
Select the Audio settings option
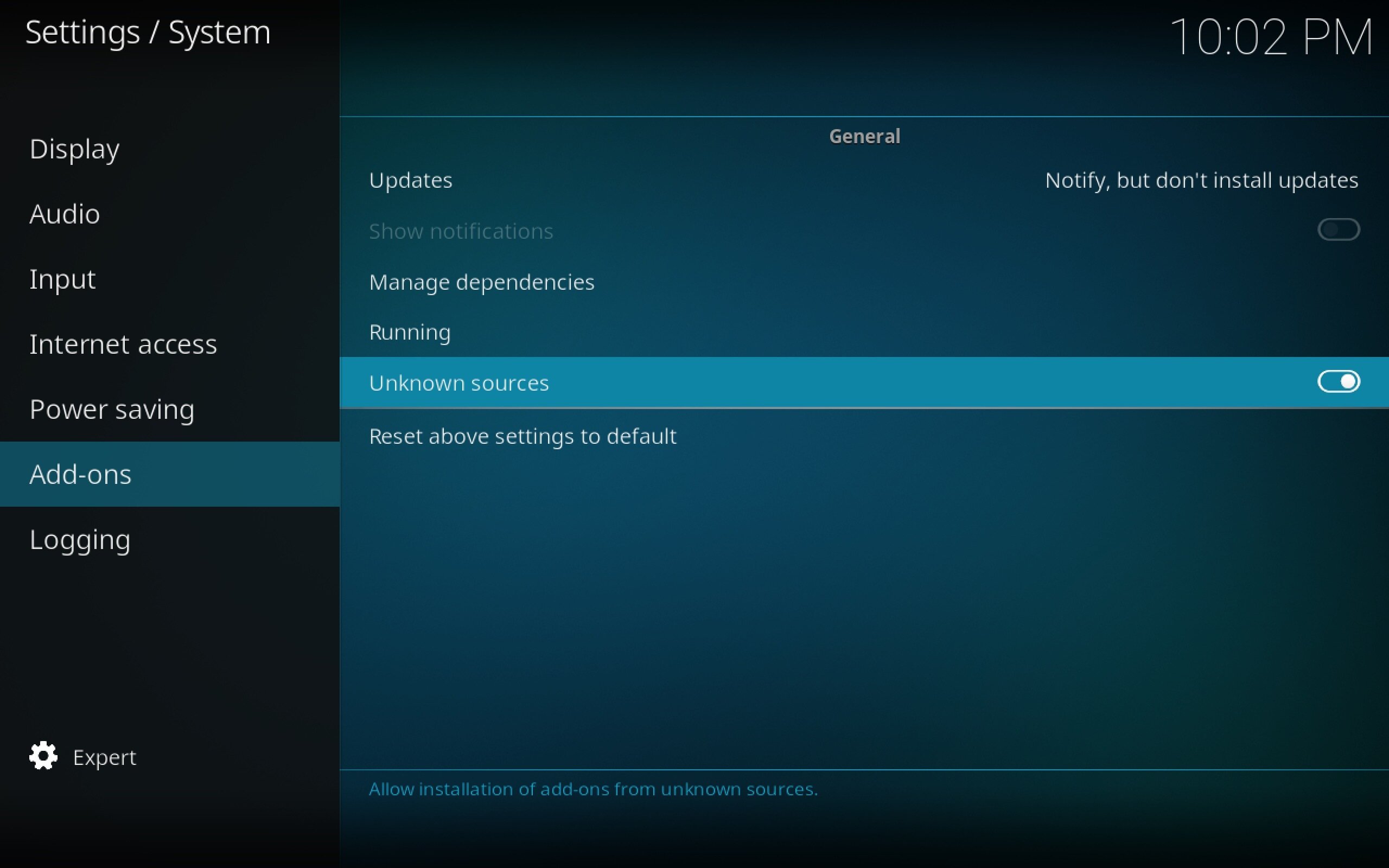[65, 213]
